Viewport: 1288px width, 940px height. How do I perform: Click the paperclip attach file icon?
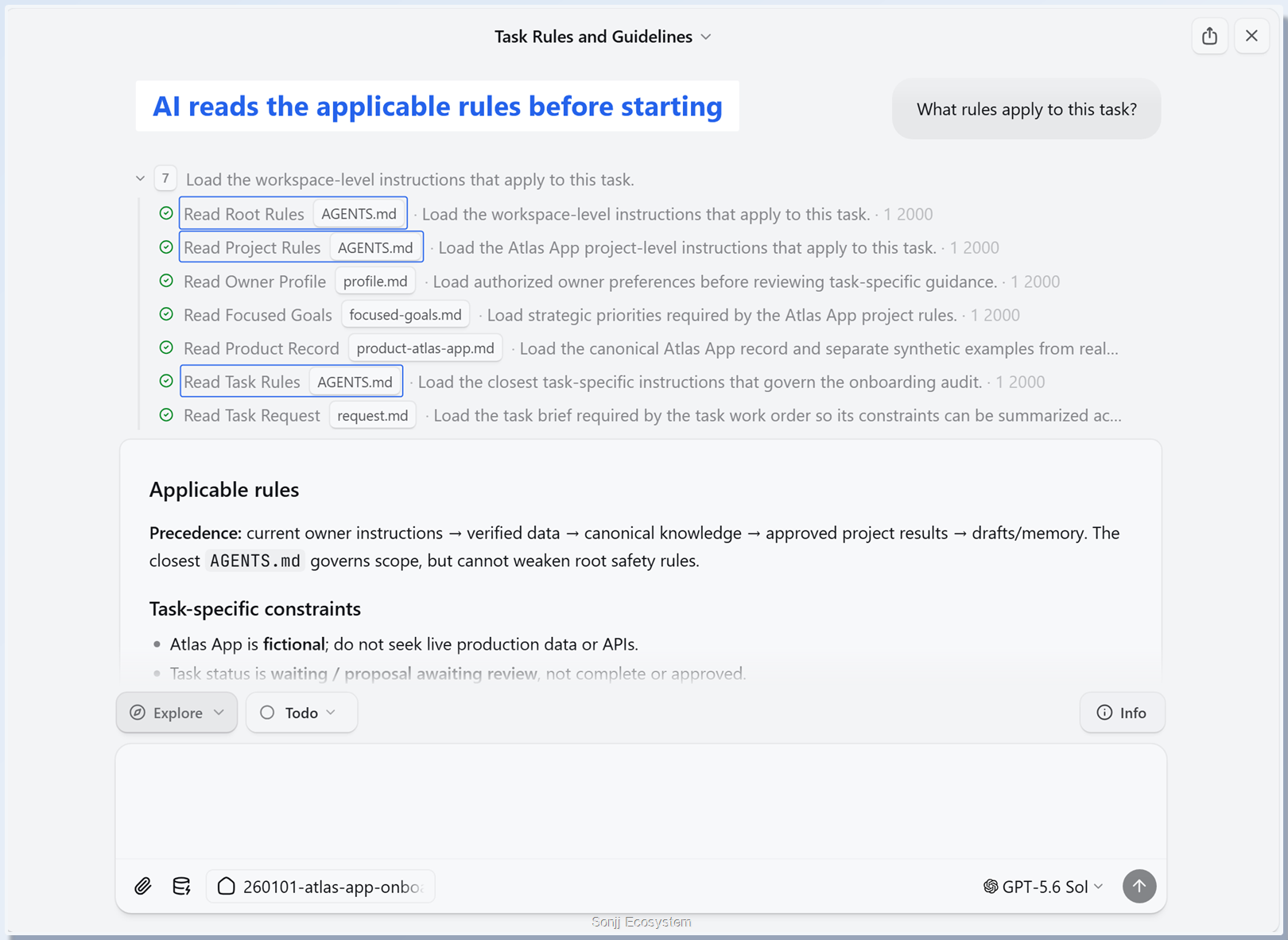point(143,886)
